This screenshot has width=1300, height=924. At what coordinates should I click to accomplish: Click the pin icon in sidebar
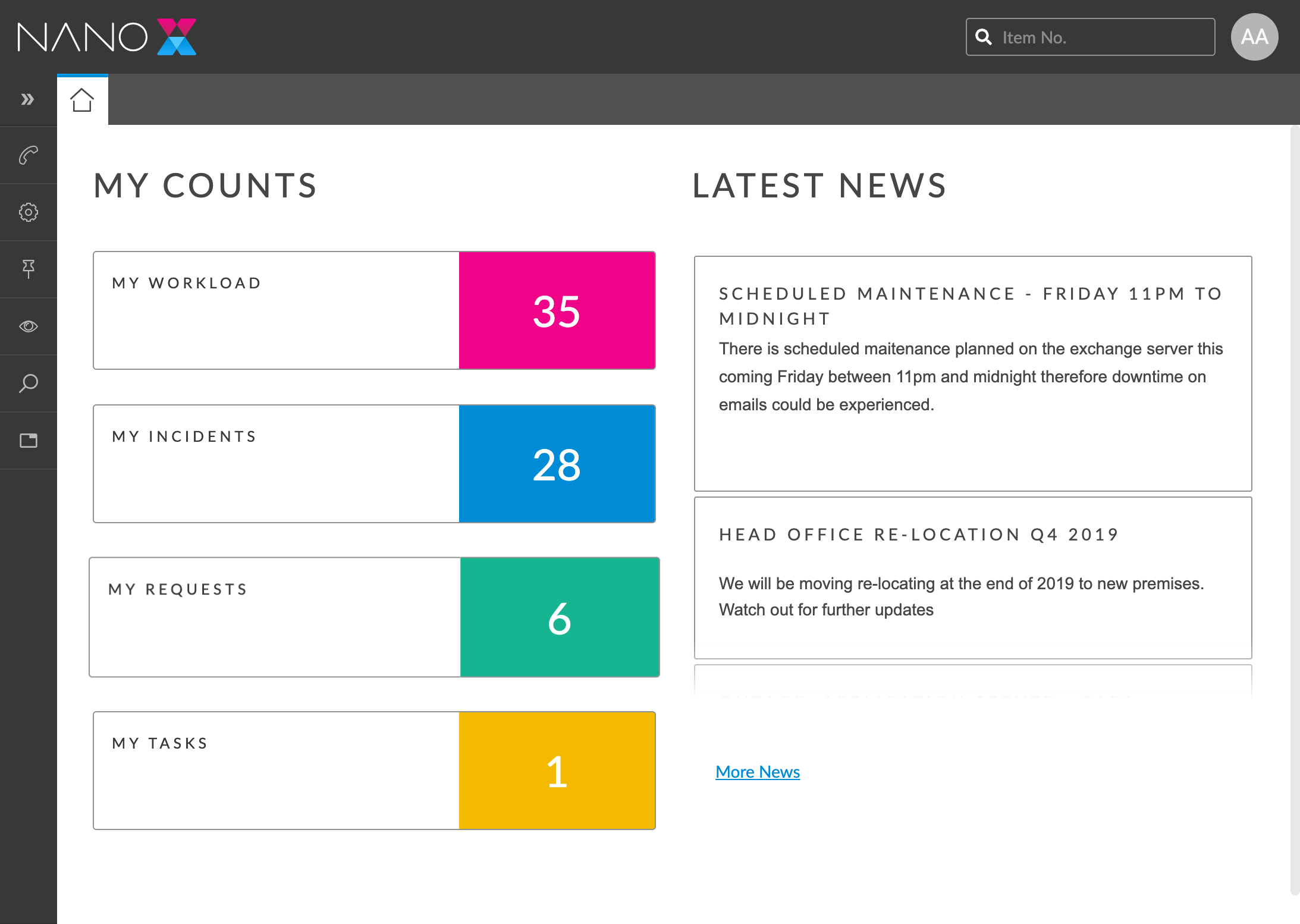(x=28, y=269)
